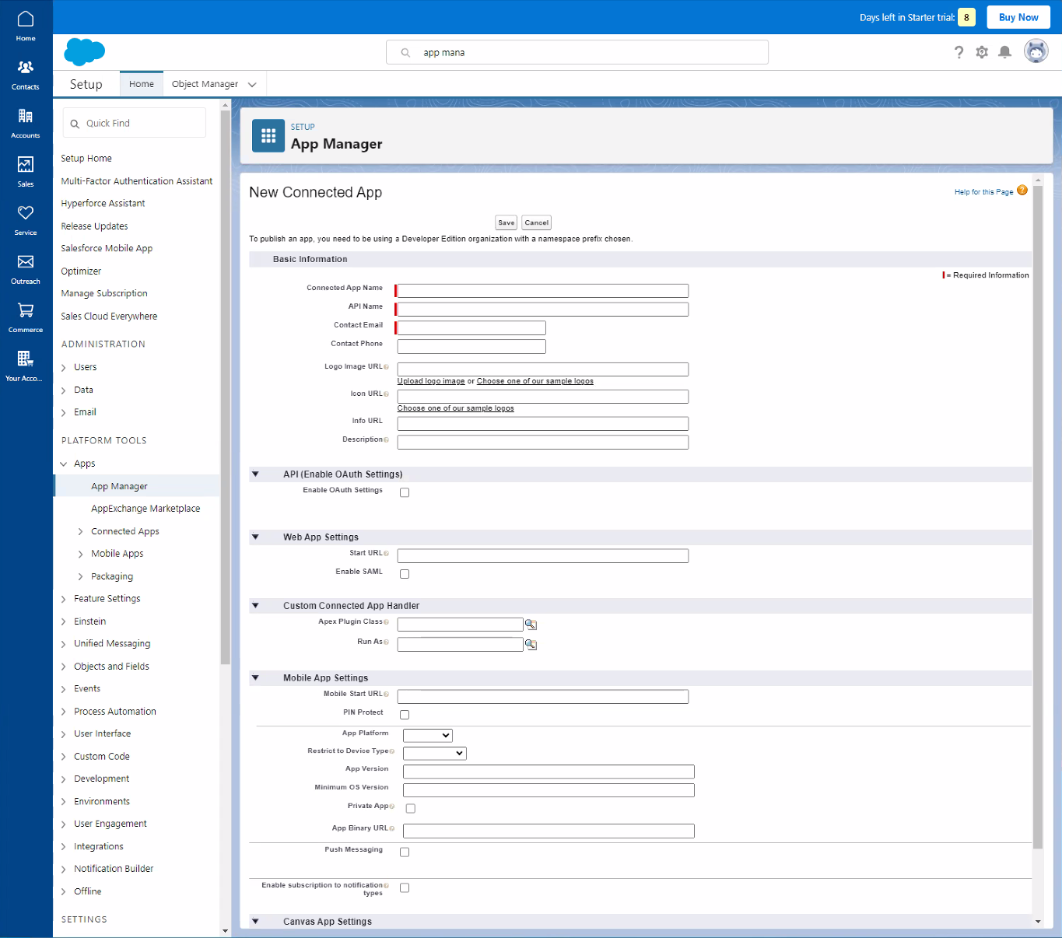The image size is (1062, 938).
Task: Open the Run As lookup icon
Action: pyautogui.click(x=531, y=645)
